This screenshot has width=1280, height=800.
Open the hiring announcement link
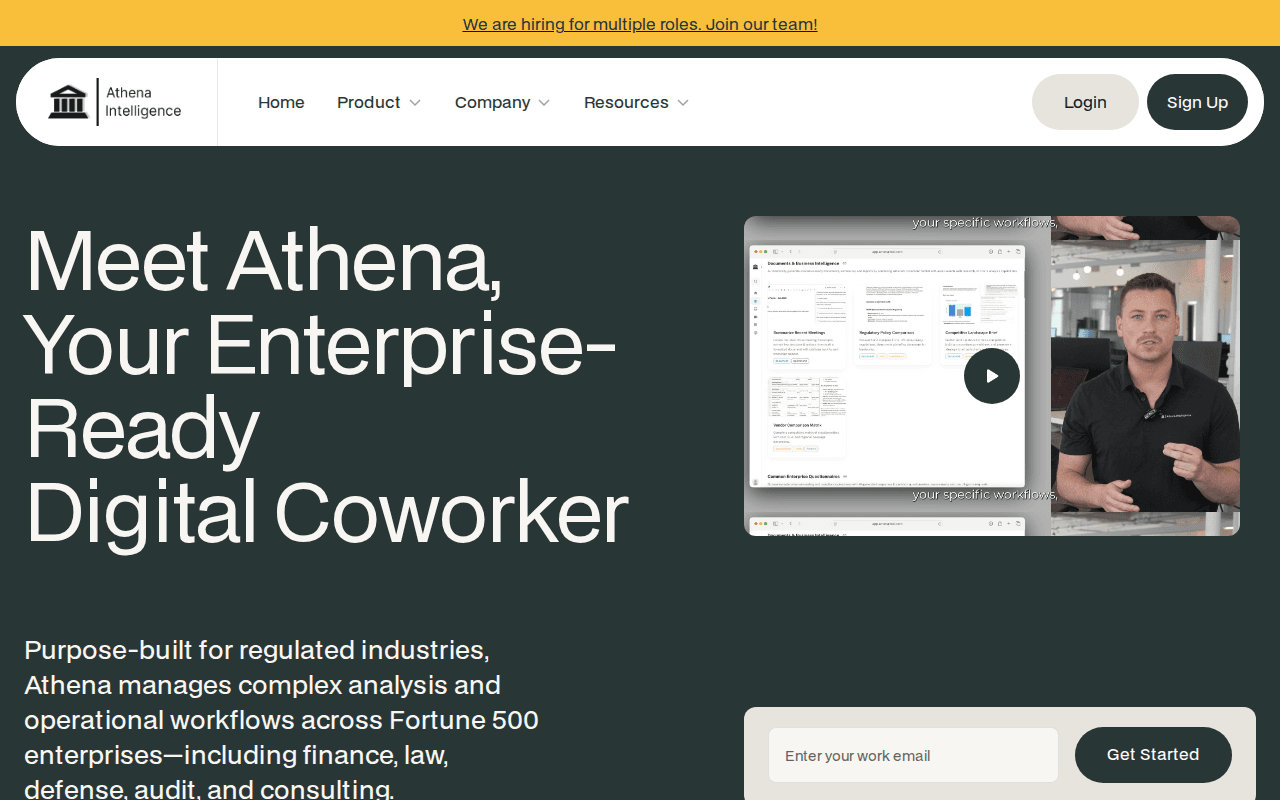click(x=640, y=24)
